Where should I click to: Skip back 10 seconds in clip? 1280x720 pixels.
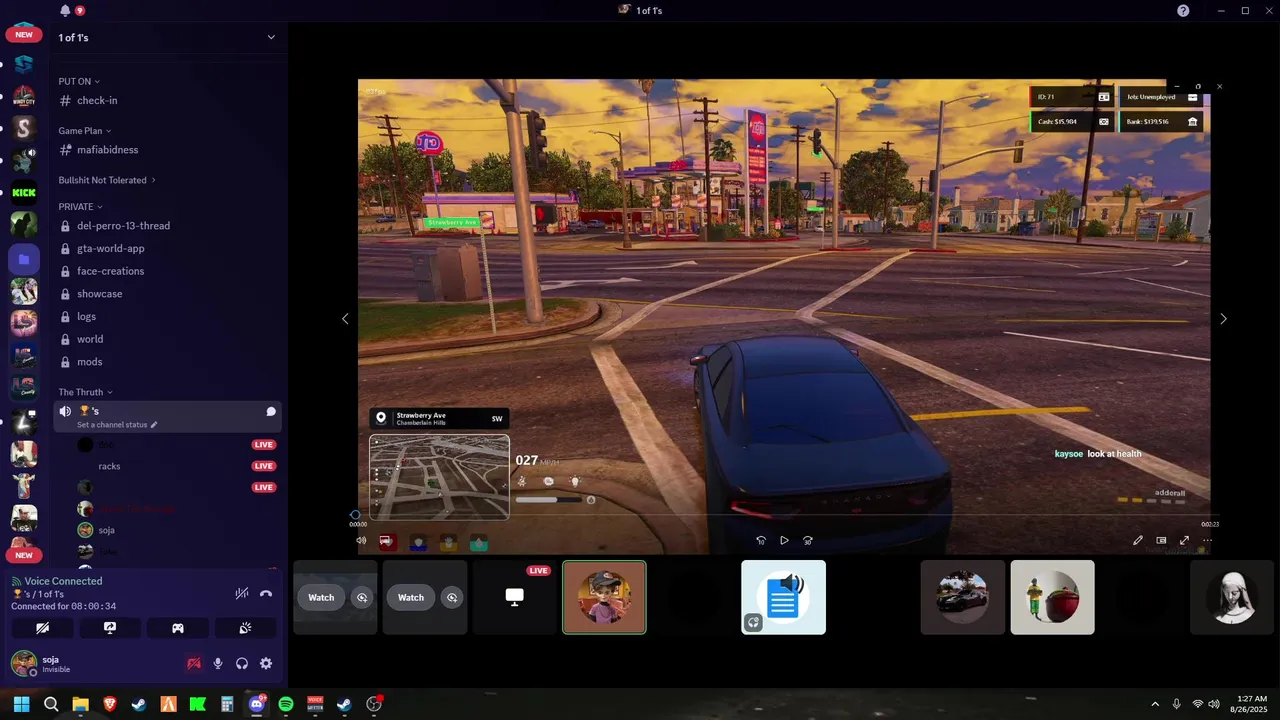click(761, 540)
